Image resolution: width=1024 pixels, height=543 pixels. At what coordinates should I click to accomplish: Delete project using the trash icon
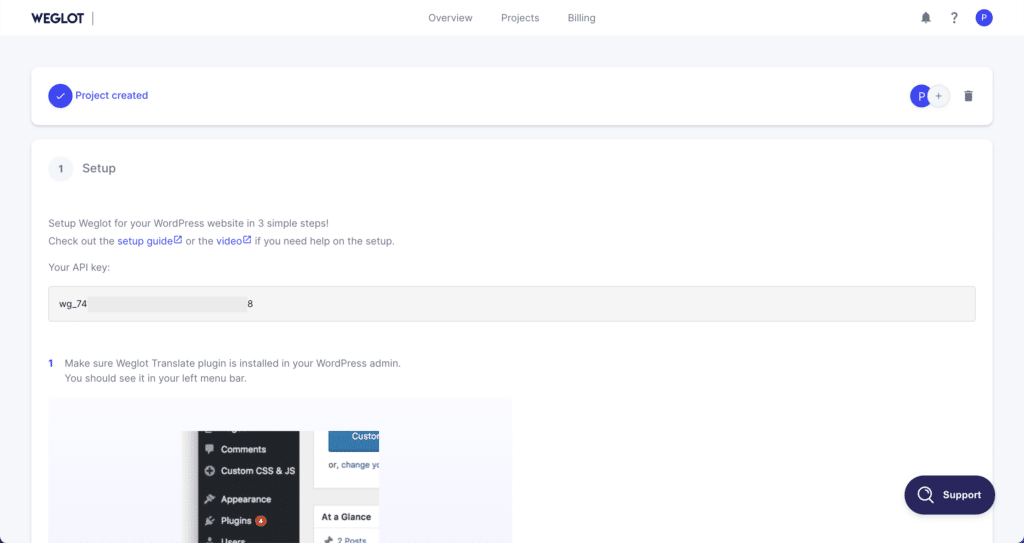point(968,96)
